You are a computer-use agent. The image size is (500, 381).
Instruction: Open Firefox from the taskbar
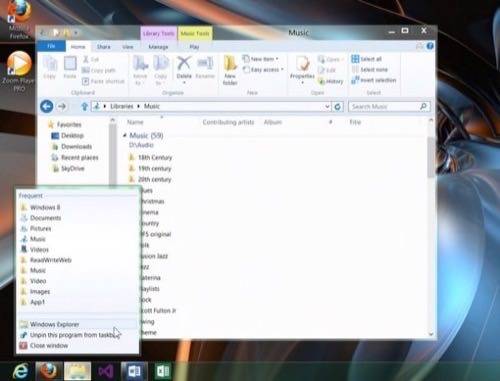point(49,371)
